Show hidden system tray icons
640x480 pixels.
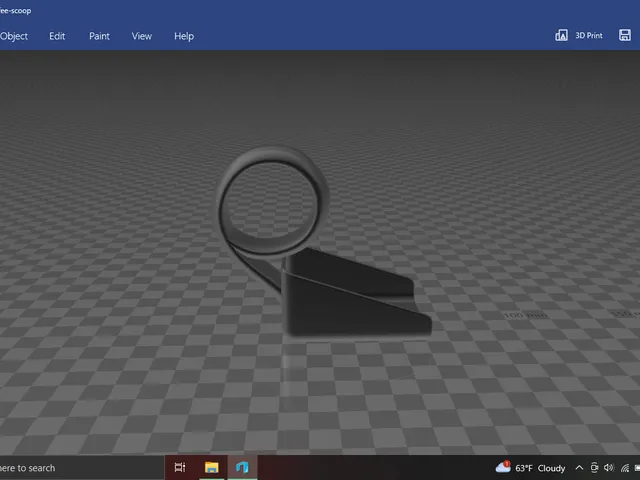pos(579,468)
